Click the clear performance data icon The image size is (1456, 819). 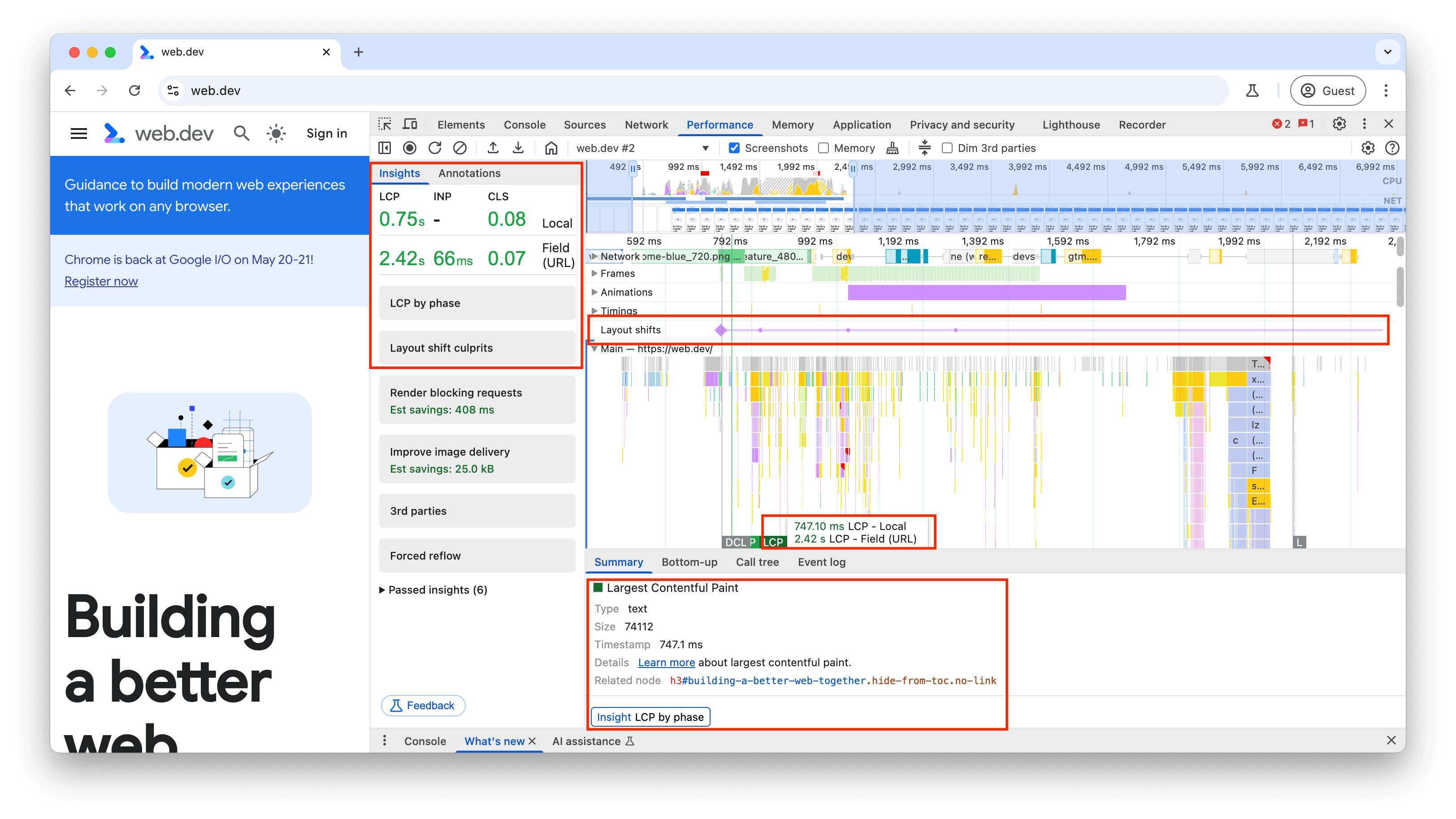[x=460, y=148]
